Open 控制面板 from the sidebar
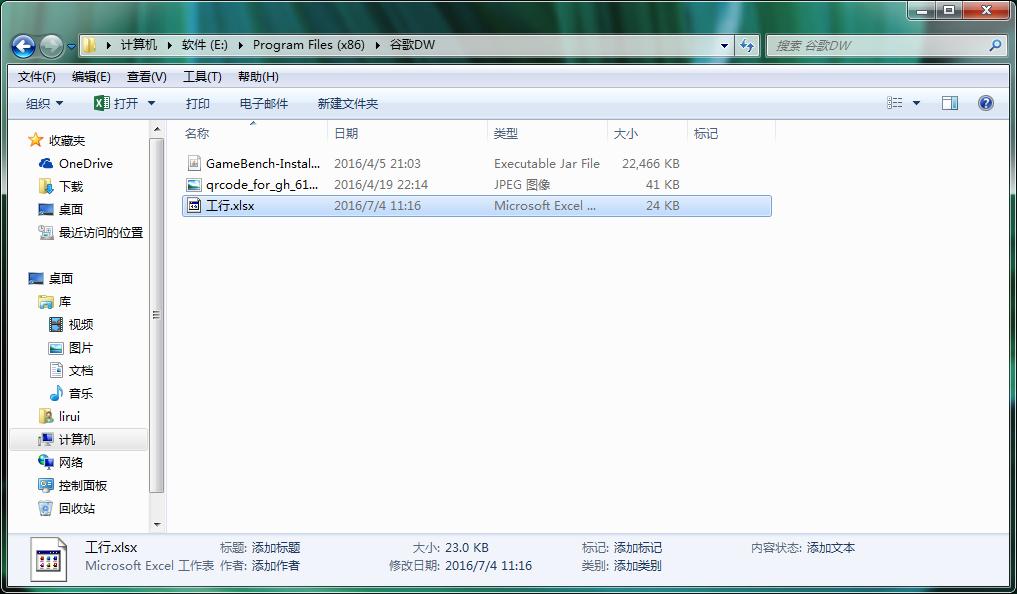Image resolution: width=1017 pixels, height=594 pixels. 84,485
